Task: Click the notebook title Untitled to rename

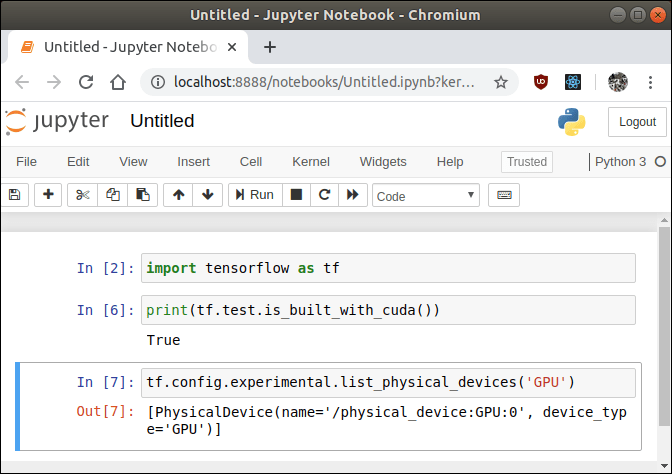Action: tap(162, 121)
